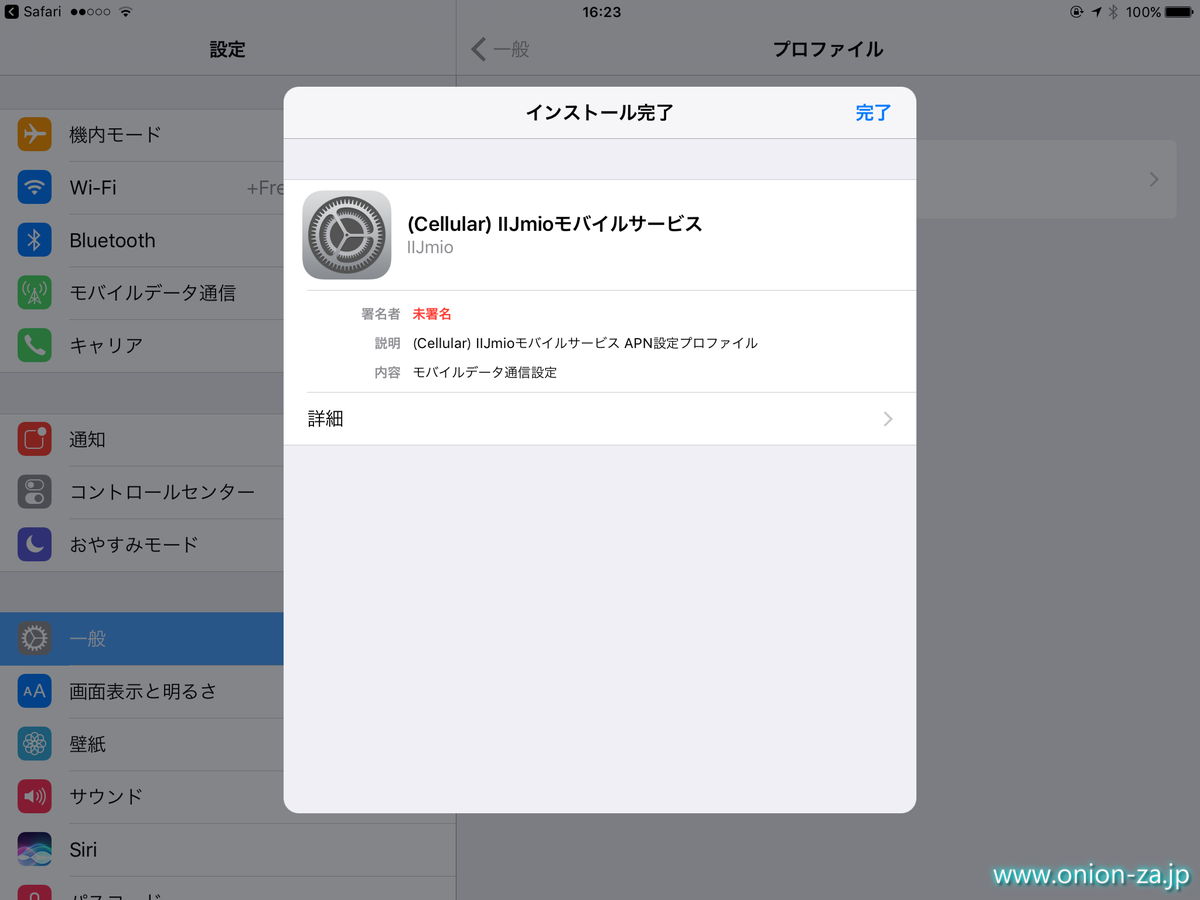Open Bluetooth settings row

coord(142,240)
